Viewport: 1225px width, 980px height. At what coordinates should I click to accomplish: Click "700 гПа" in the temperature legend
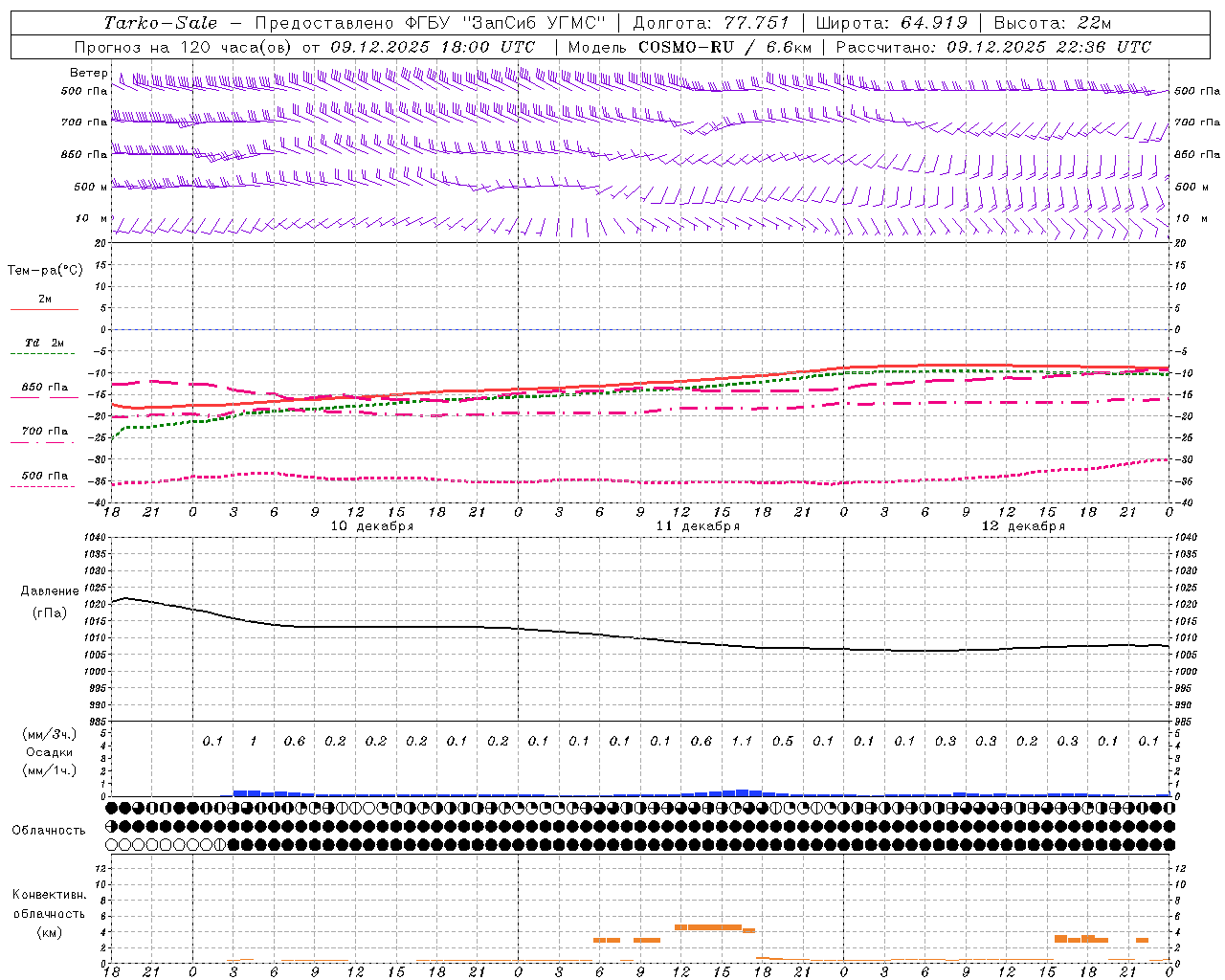click(45, 431)
